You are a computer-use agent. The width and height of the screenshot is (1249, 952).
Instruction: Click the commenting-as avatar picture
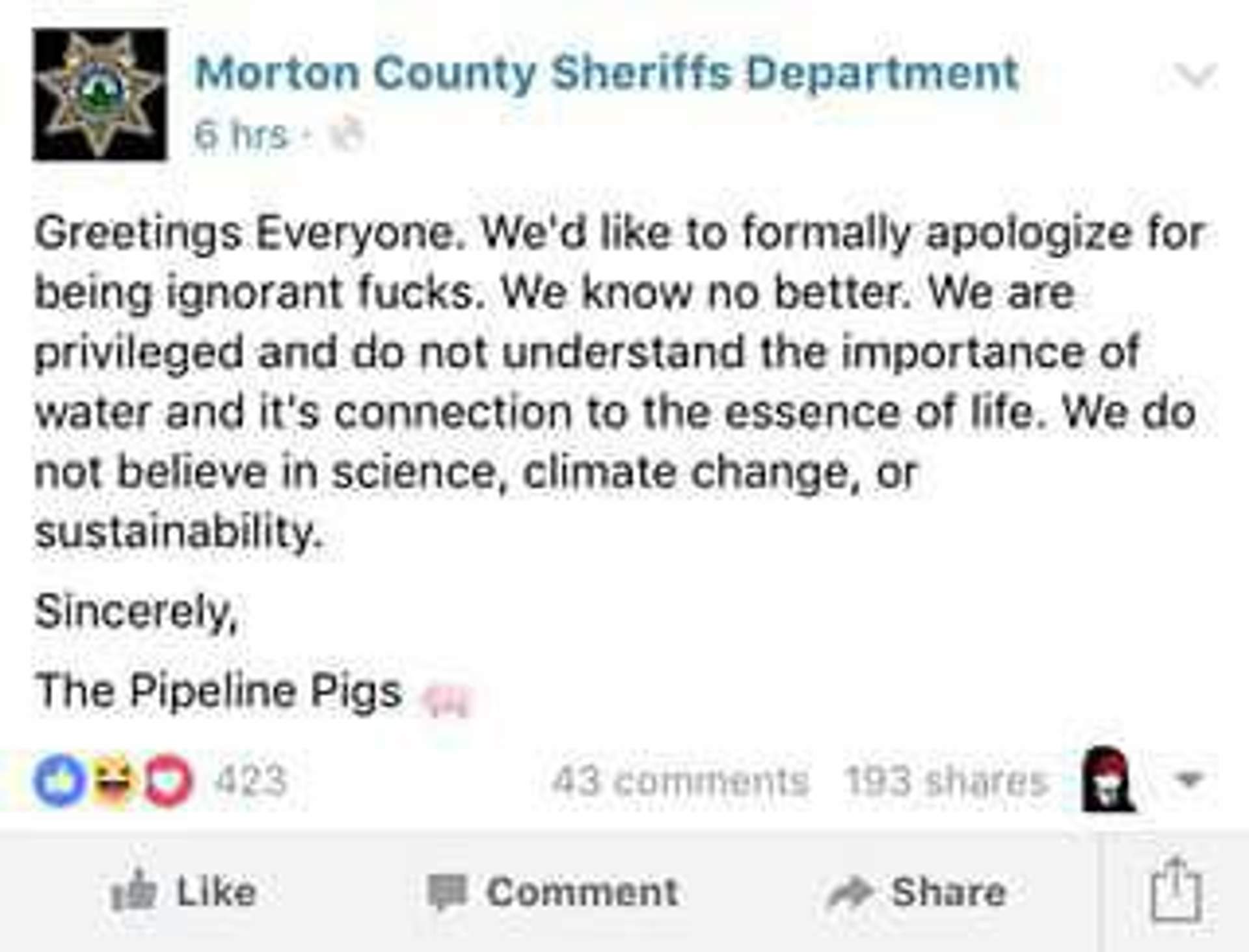pyautogui.click(x=1107, y=779)
